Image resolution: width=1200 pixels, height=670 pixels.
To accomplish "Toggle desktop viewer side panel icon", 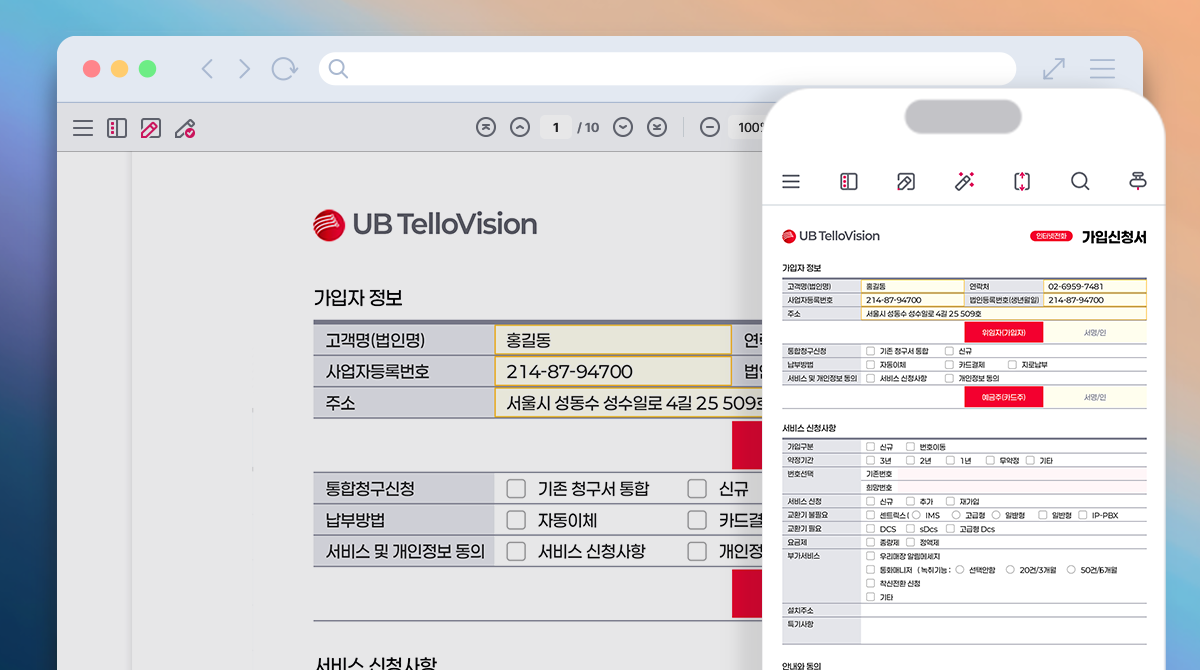I will pyautogui.click(x=117, y=128).
